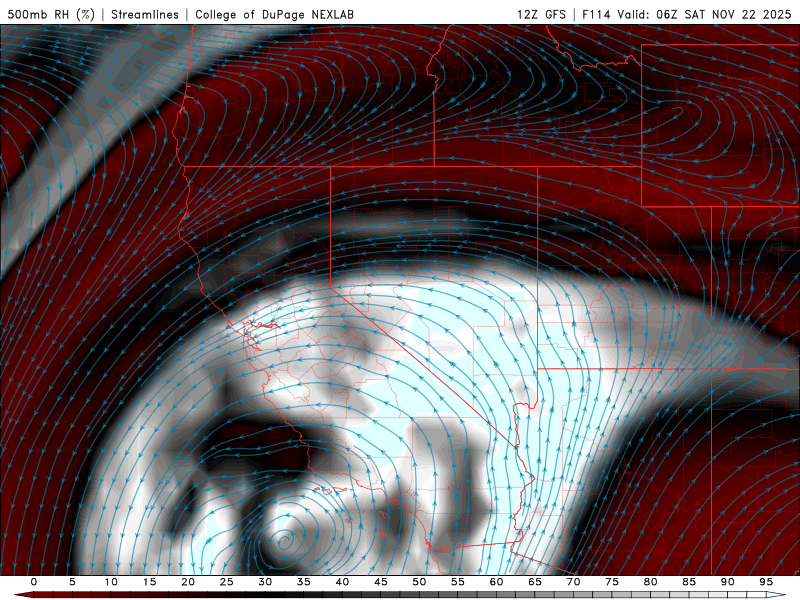Click the 55 value on the color scale
The width and height of the screenshot is (800, 600).
click(458, 582)
